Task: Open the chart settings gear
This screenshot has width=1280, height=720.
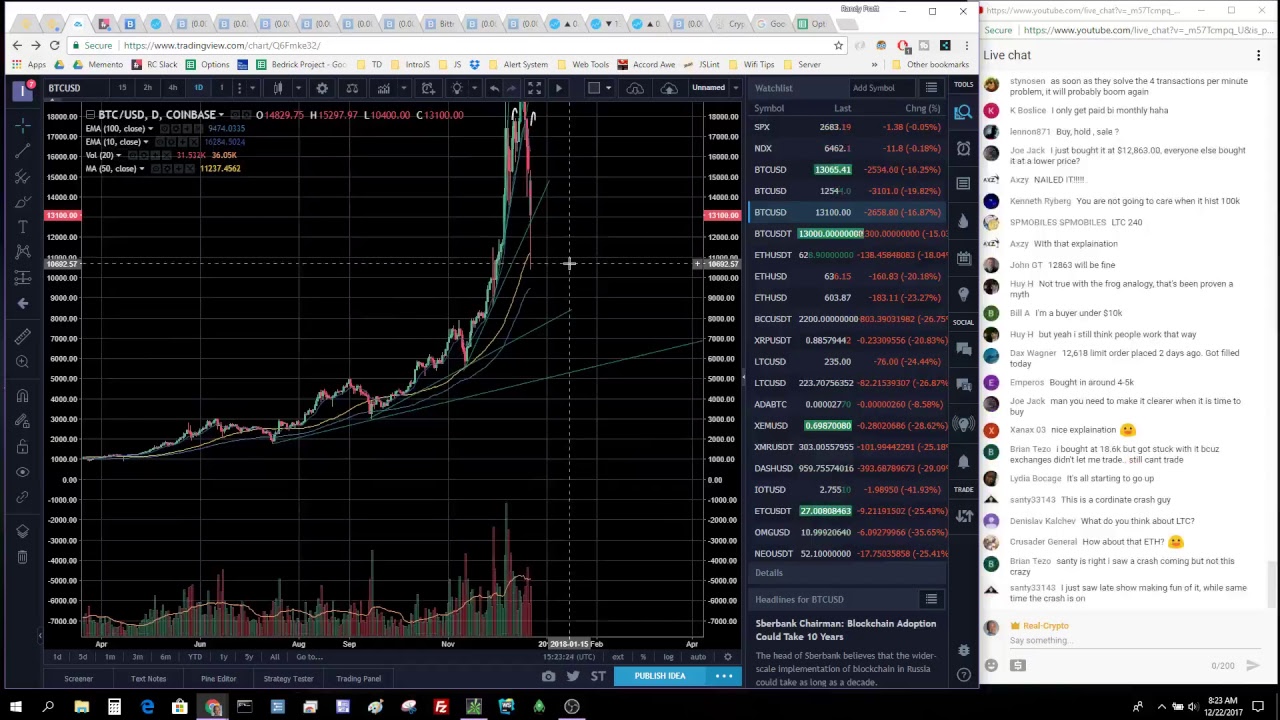Action: (322, 88)
